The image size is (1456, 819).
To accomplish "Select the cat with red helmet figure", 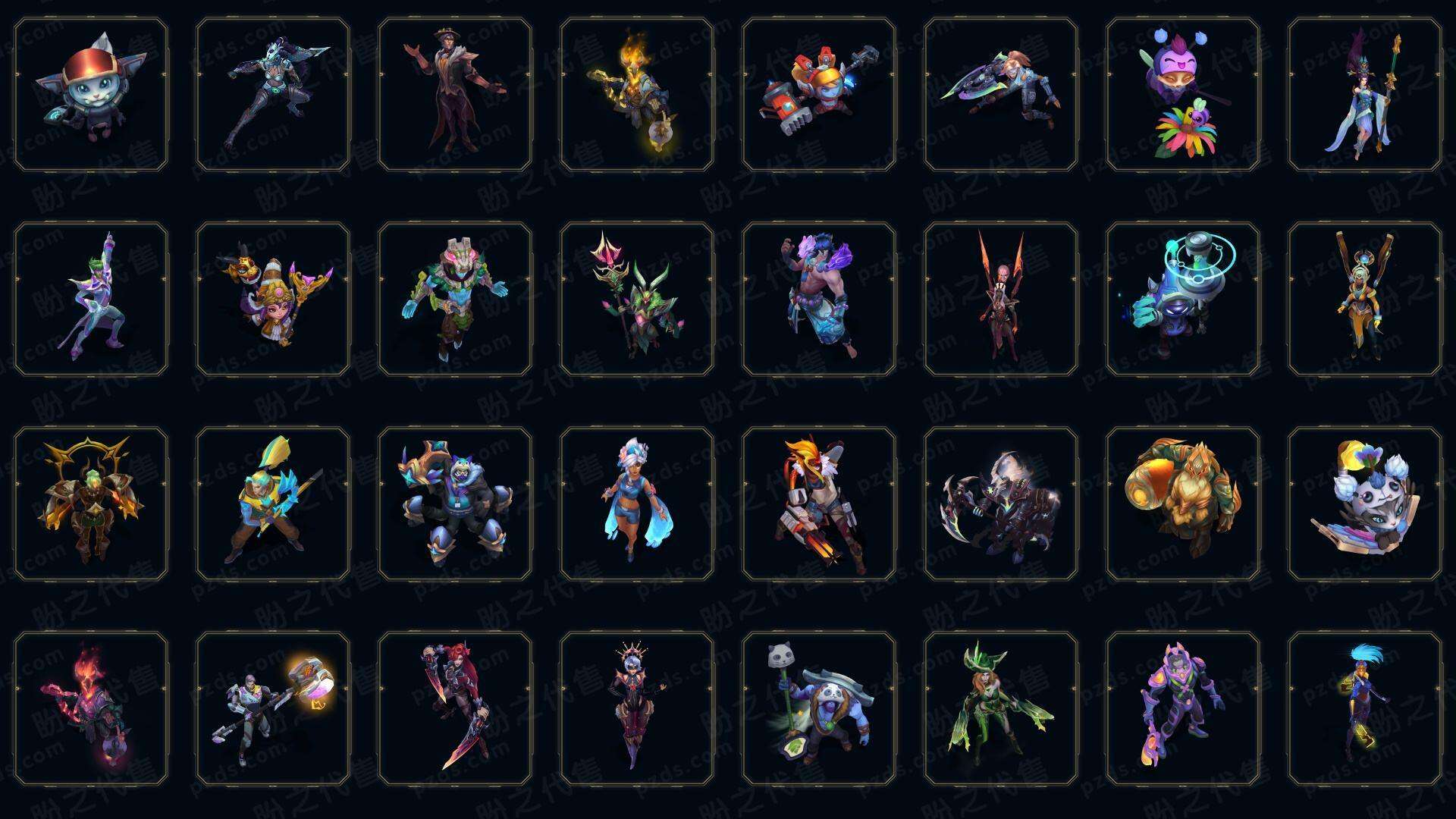I will point(91,95).
